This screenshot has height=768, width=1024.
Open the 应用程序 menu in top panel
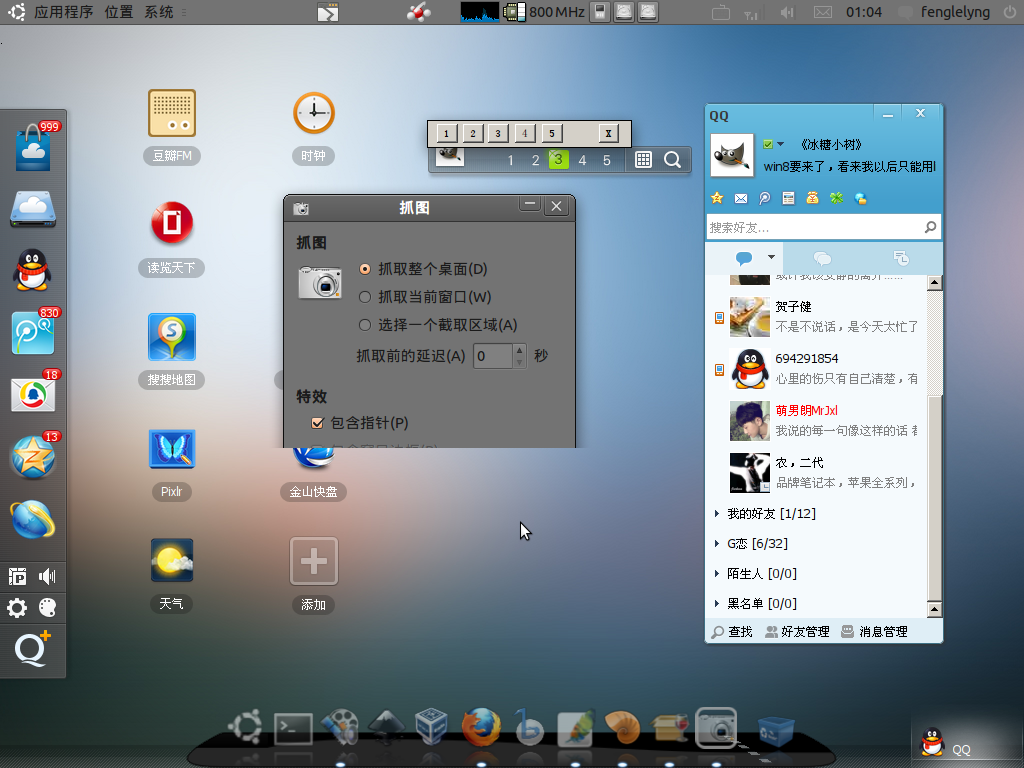(x=63, y=12)
